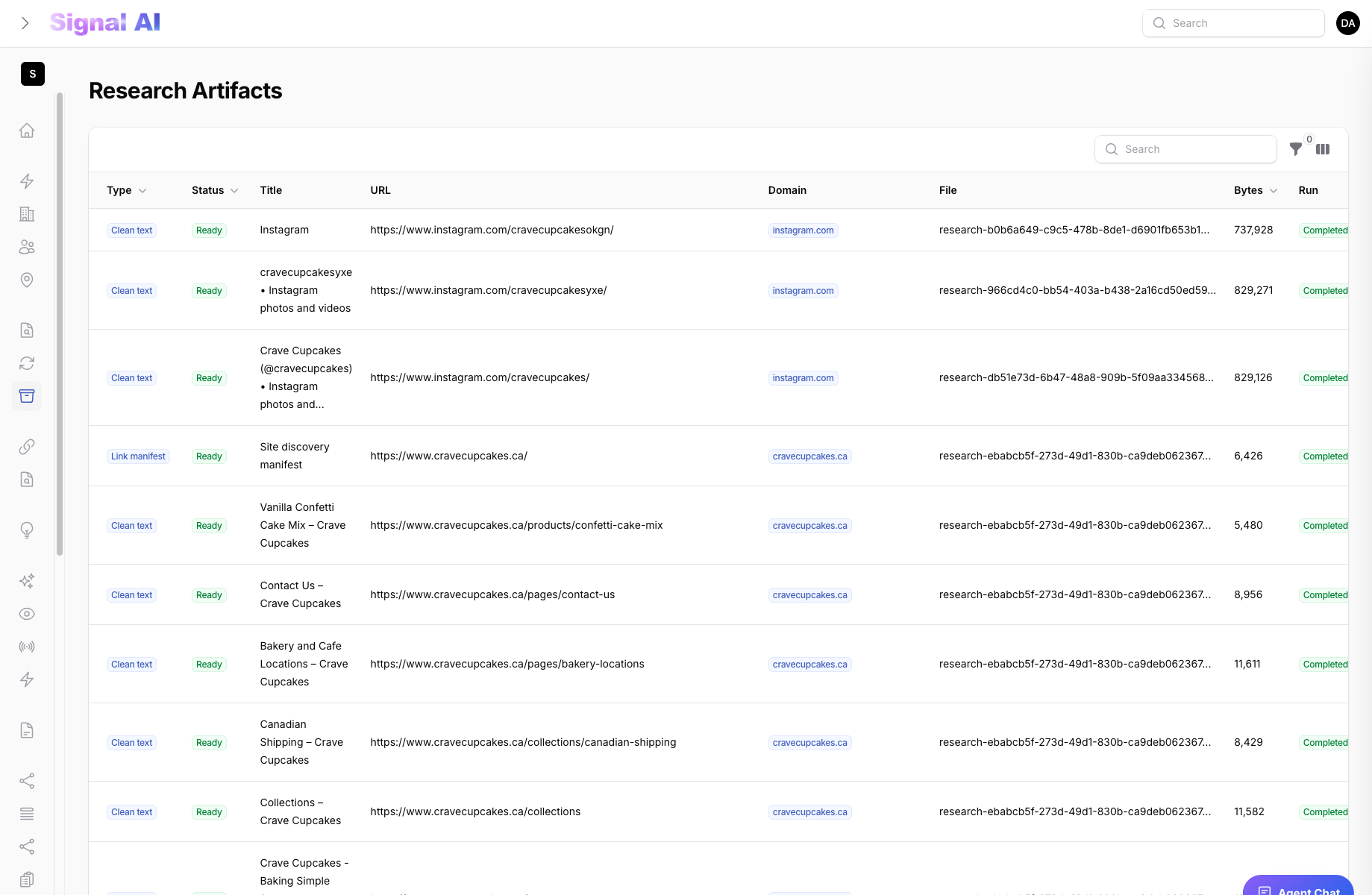Select the Clean text badge in Contact Us row
Viewport: 1372px width, 895px height.
(x=131, y=595)
